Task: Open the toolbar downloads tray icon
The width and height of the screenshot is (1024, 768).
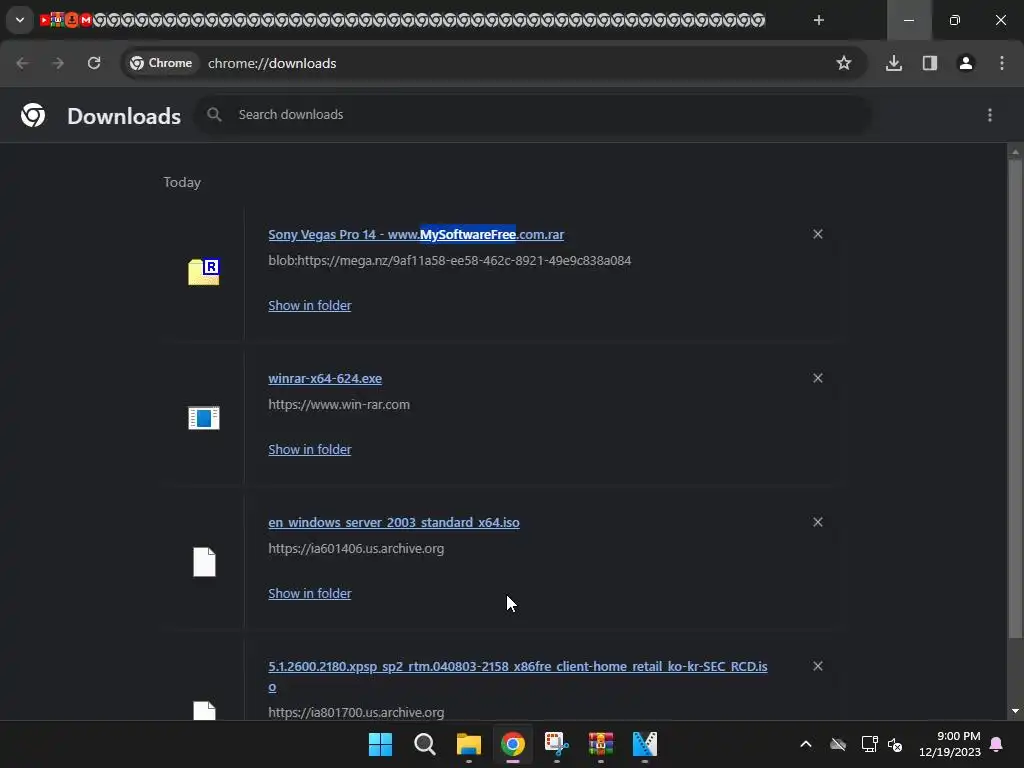Action: pyautogui.click(x=894, y=63)
